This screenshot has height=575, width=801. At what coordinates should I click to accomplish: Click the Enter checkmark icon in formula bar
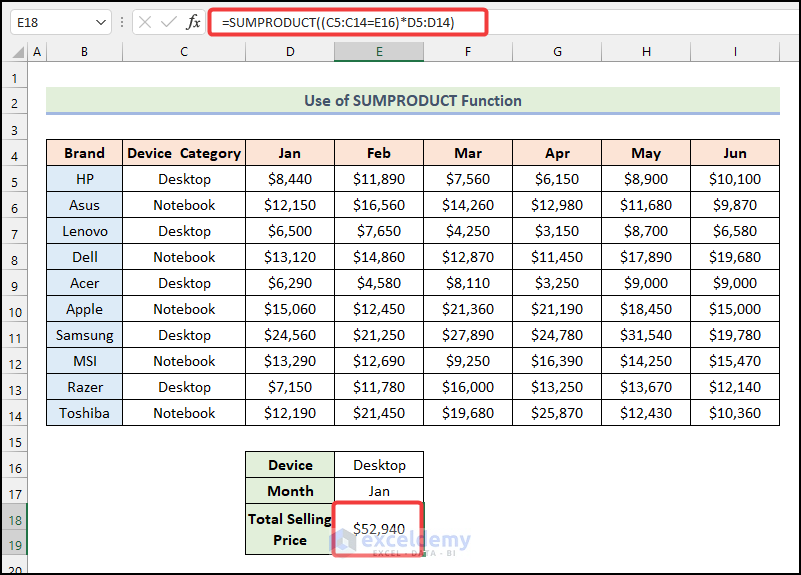coord(169,22)
